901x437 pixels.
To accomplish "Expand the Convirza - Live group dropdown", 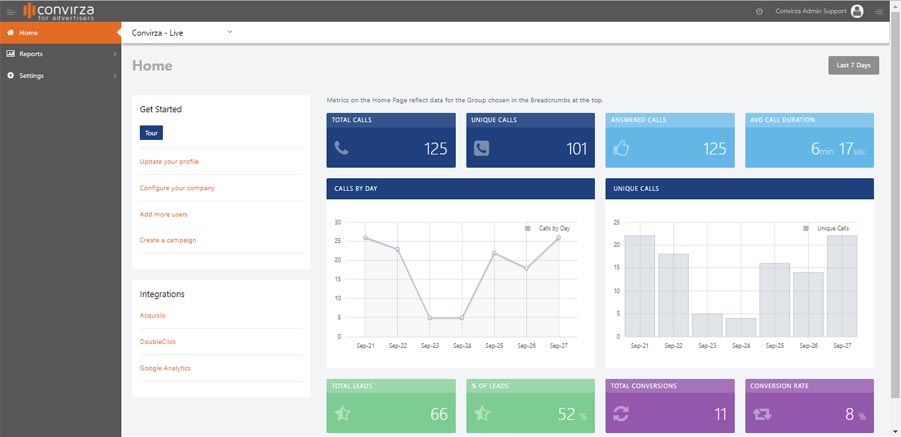I will pyautogui.click(x=229, y=32).
